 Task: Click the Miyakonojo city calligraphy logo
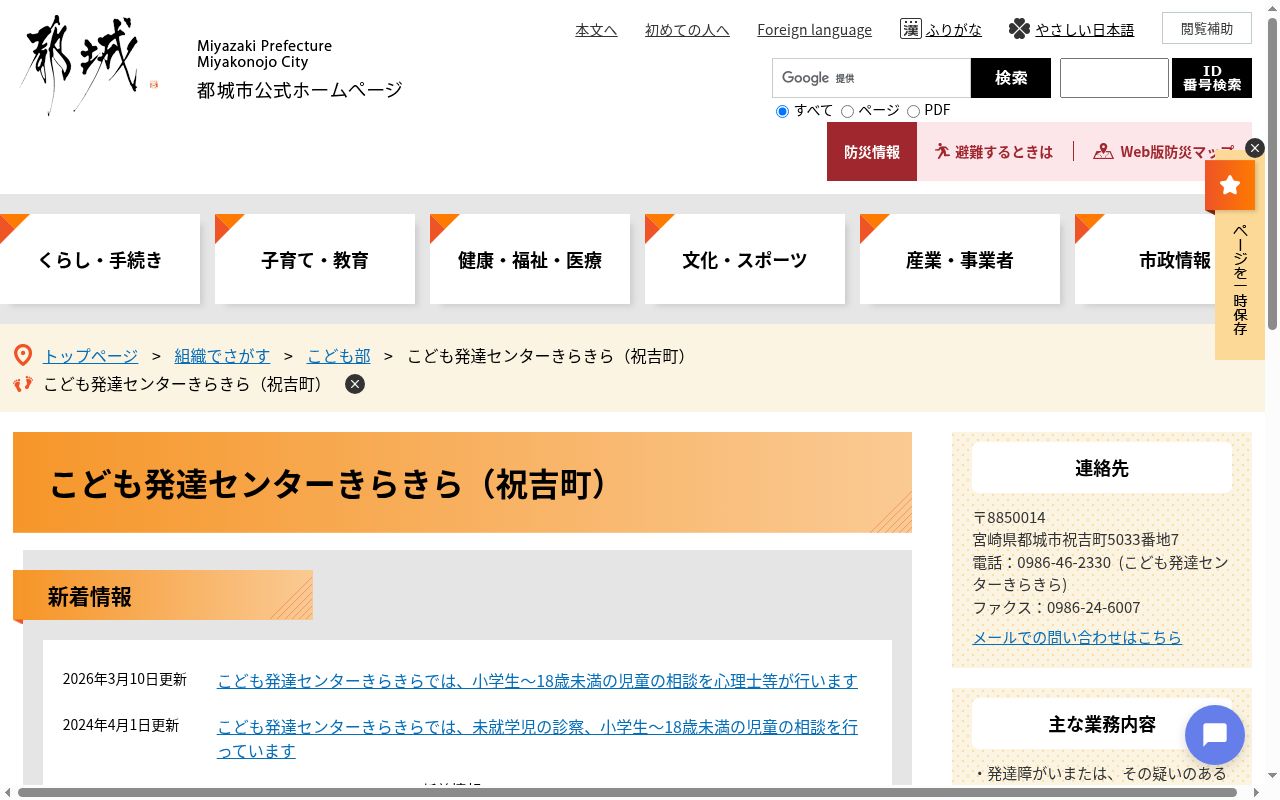click(88, 65)
